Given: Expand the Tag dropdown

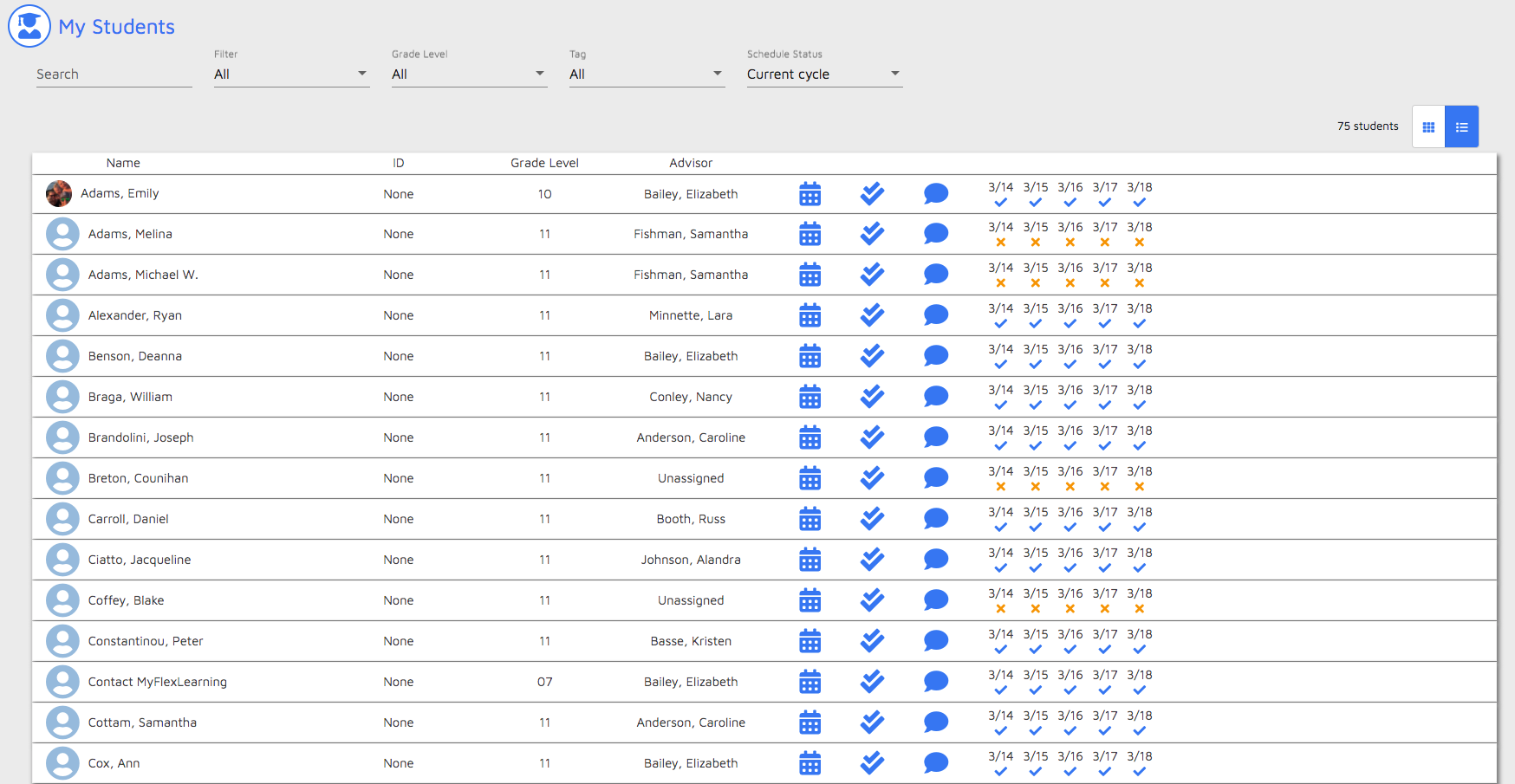Looking at the screenshot, I should point(647,75).
